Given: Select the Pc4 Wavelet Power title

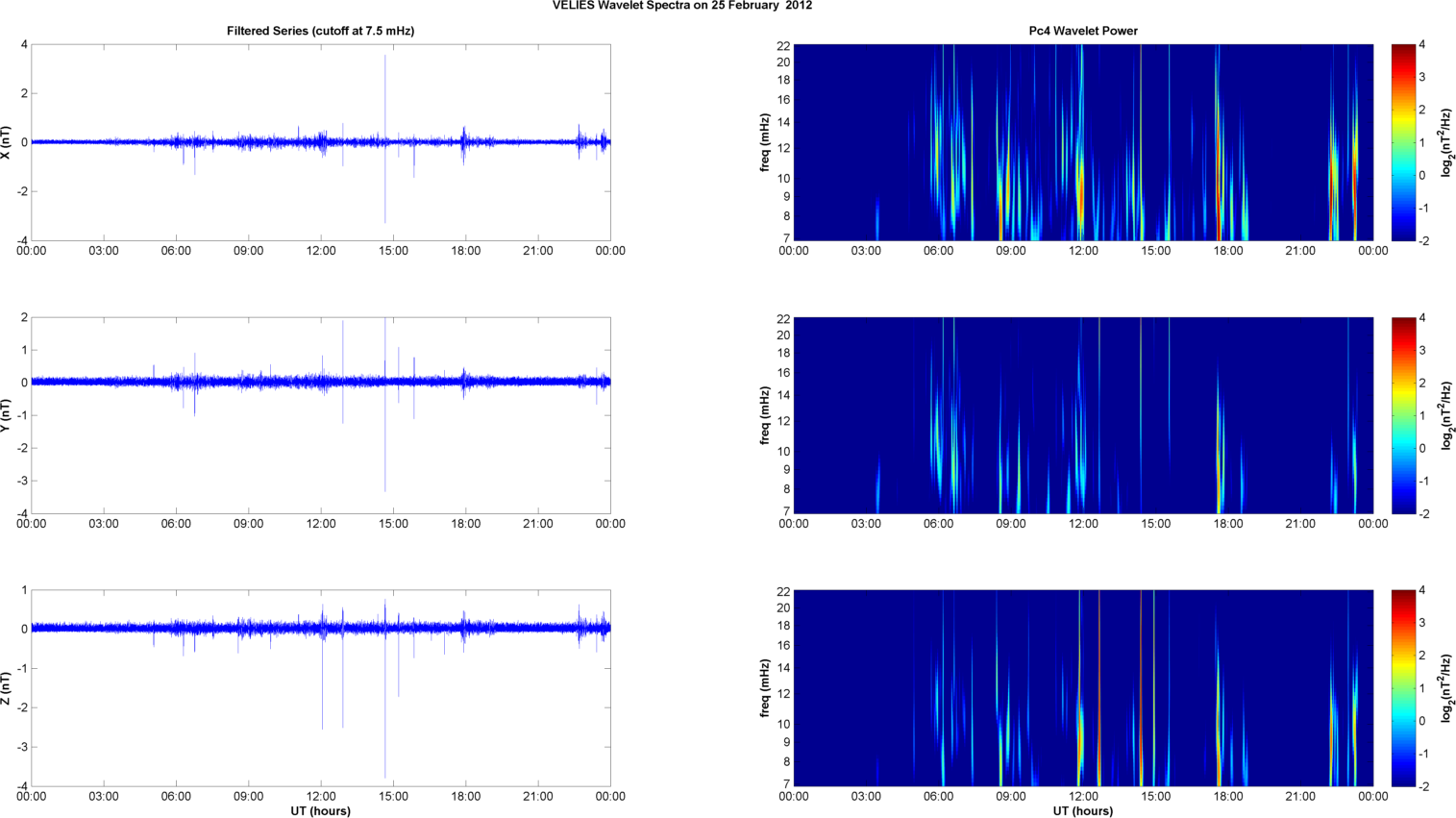Looking at the screenshot, I should click(1082, 31).
